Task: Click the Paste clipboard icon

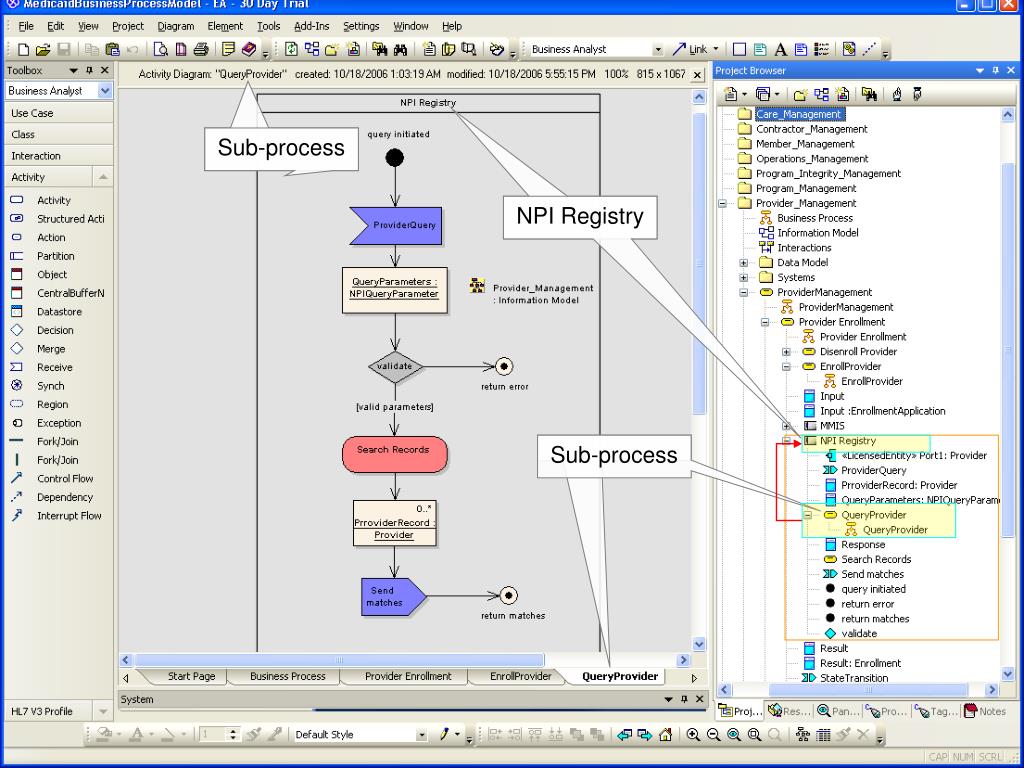Action: click(x=112, y=49)
